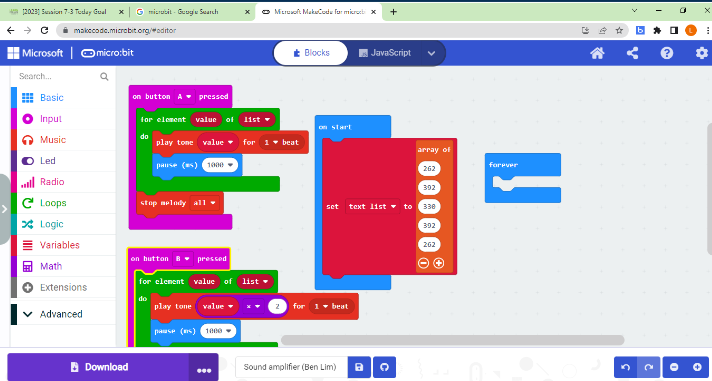Open pause 1000 dropdown in button B block
This screenshot has height=381, width=712.
pos(218,331)
